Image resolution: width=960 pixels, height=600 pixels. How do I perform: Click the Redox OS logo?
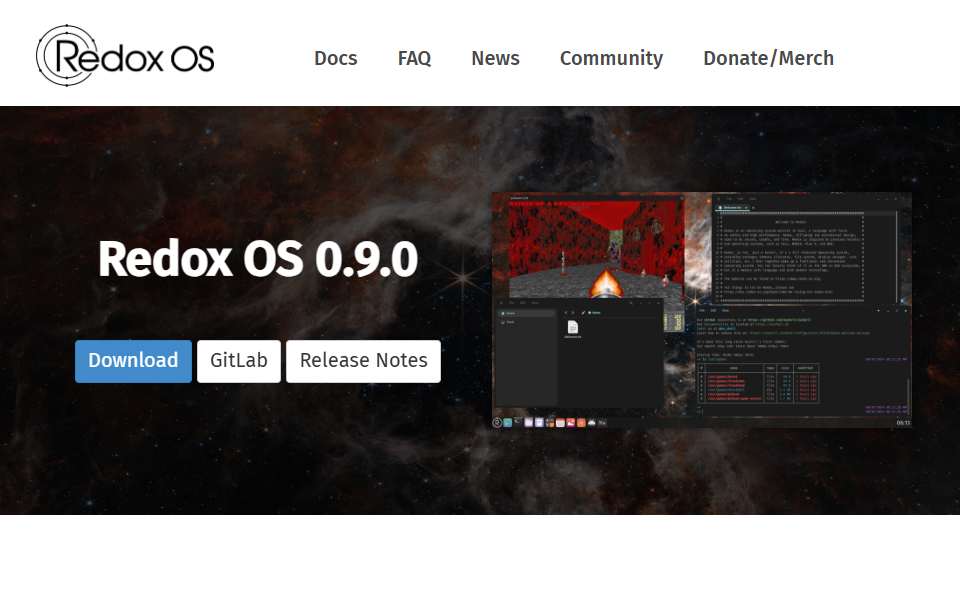(125, 56)
